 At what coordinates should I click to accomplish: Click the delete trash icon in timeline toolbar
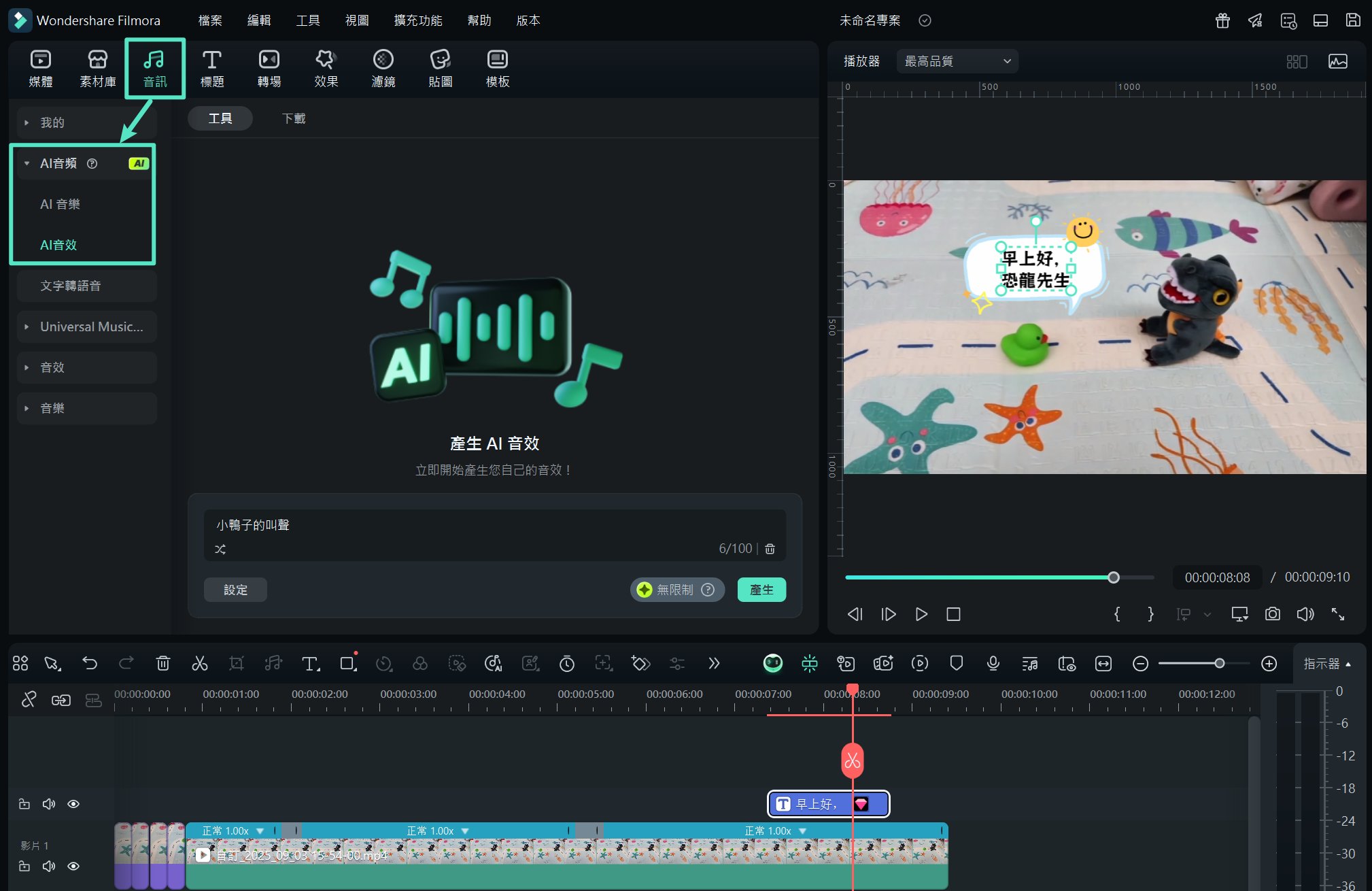pos(163,663)
